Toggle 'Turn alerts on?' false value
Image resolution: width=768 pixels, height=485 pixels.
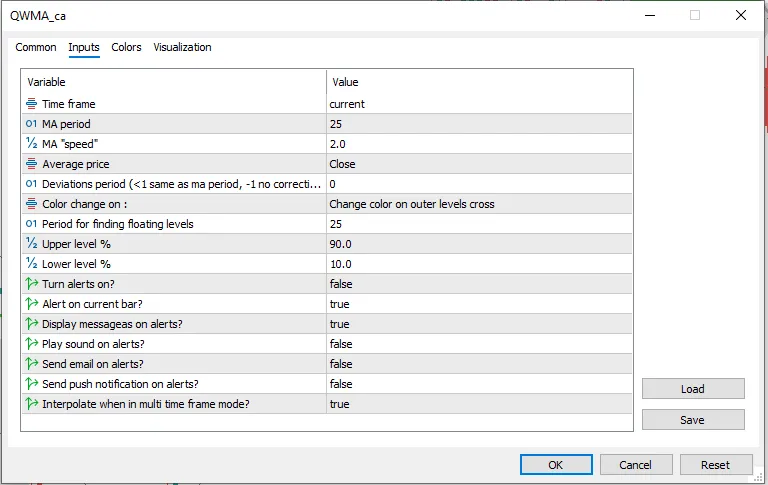click(479, 284)
